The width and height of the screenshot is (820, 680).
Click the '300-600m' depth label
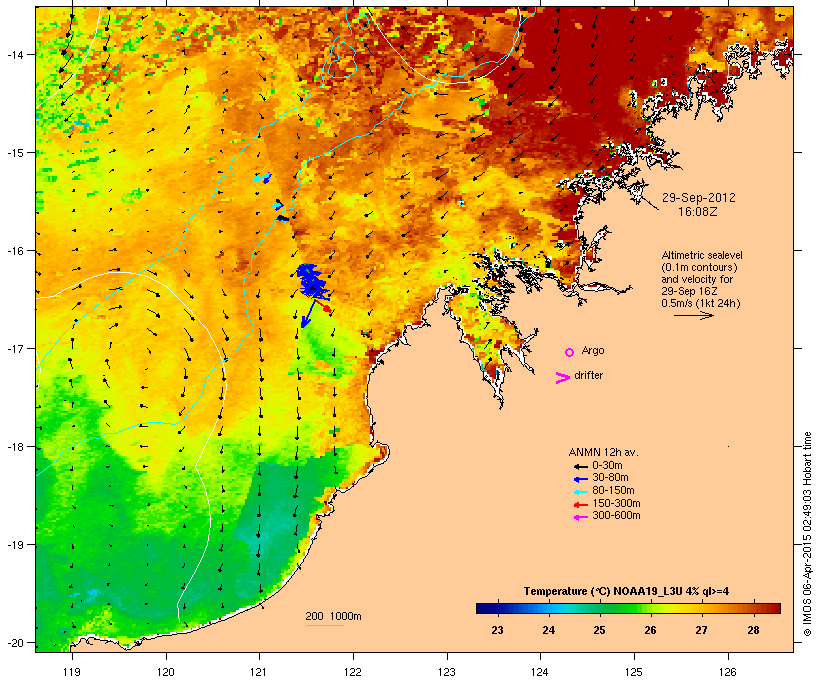[x=616, y=516]
